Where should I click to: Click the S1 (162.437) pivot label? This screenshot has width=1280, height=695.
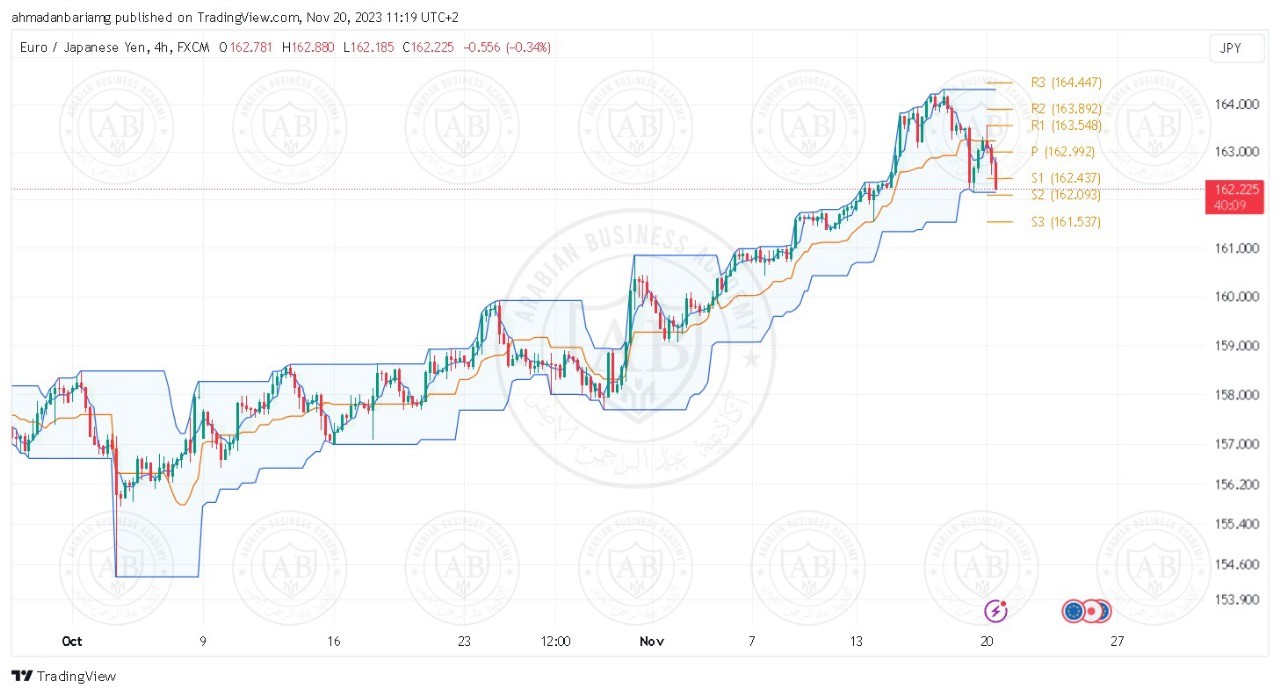(1065, 178)
